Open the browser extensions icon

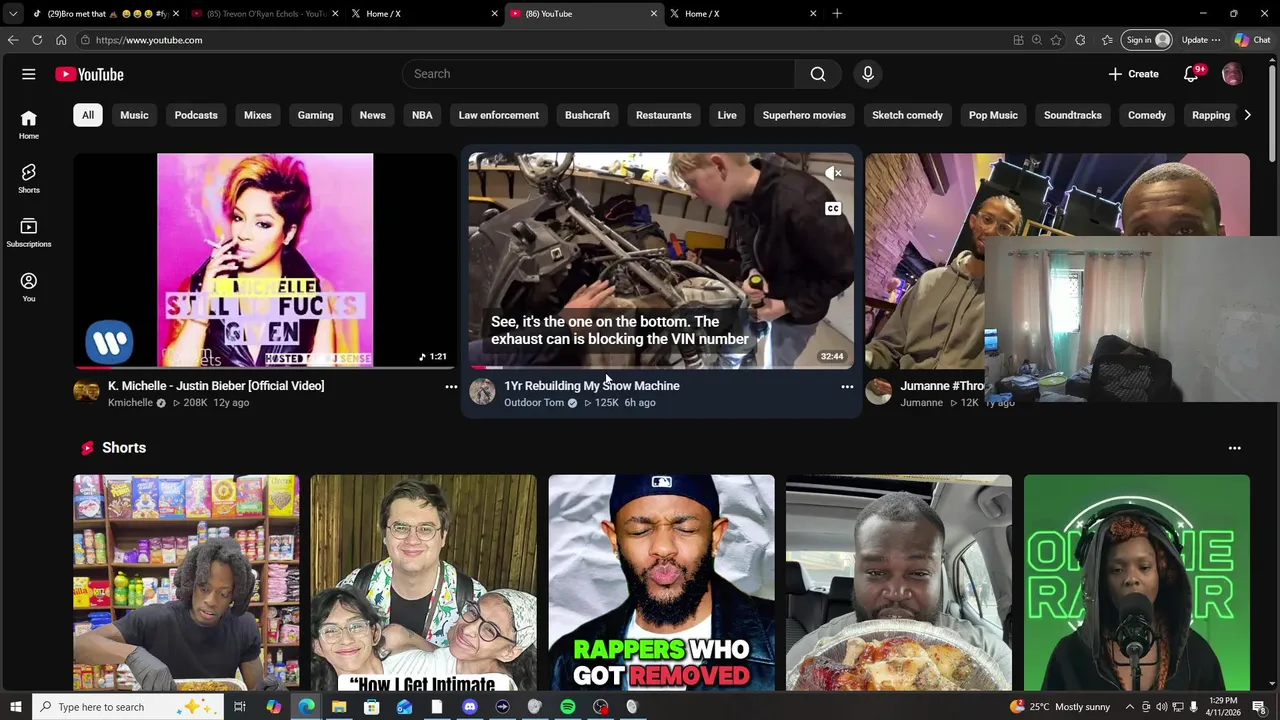[1080, 40]
